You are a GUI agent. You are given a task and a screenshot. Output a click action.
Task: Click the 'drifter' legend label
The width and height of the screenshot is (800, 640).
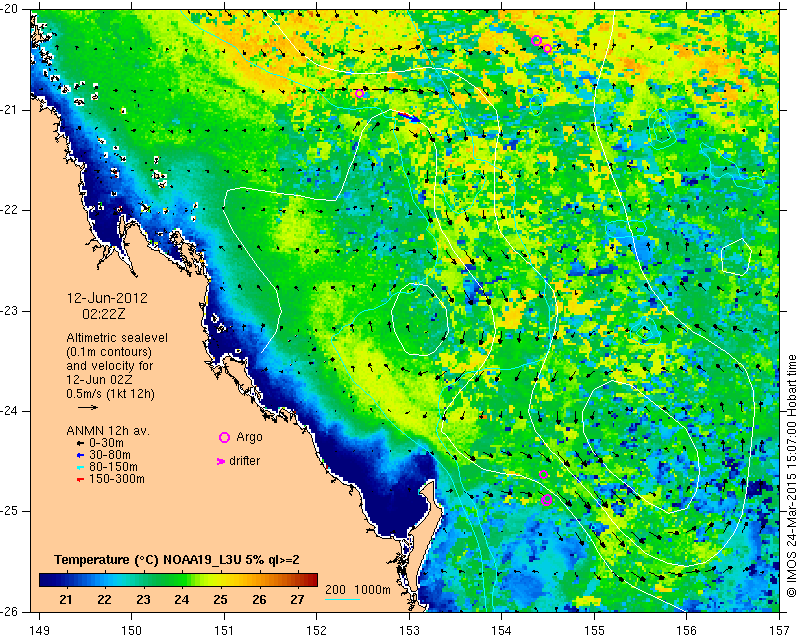click(244, 461)
